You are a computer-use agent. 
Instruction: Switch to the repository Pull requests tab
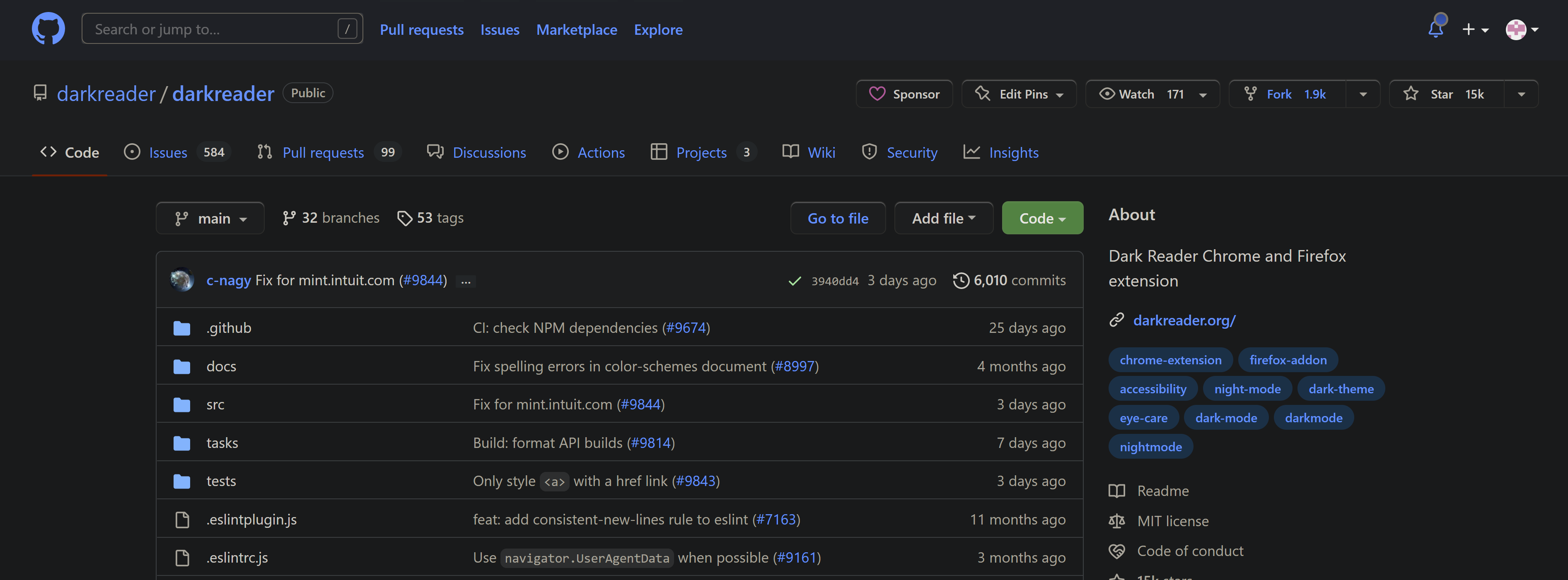[x=329, y=152]
